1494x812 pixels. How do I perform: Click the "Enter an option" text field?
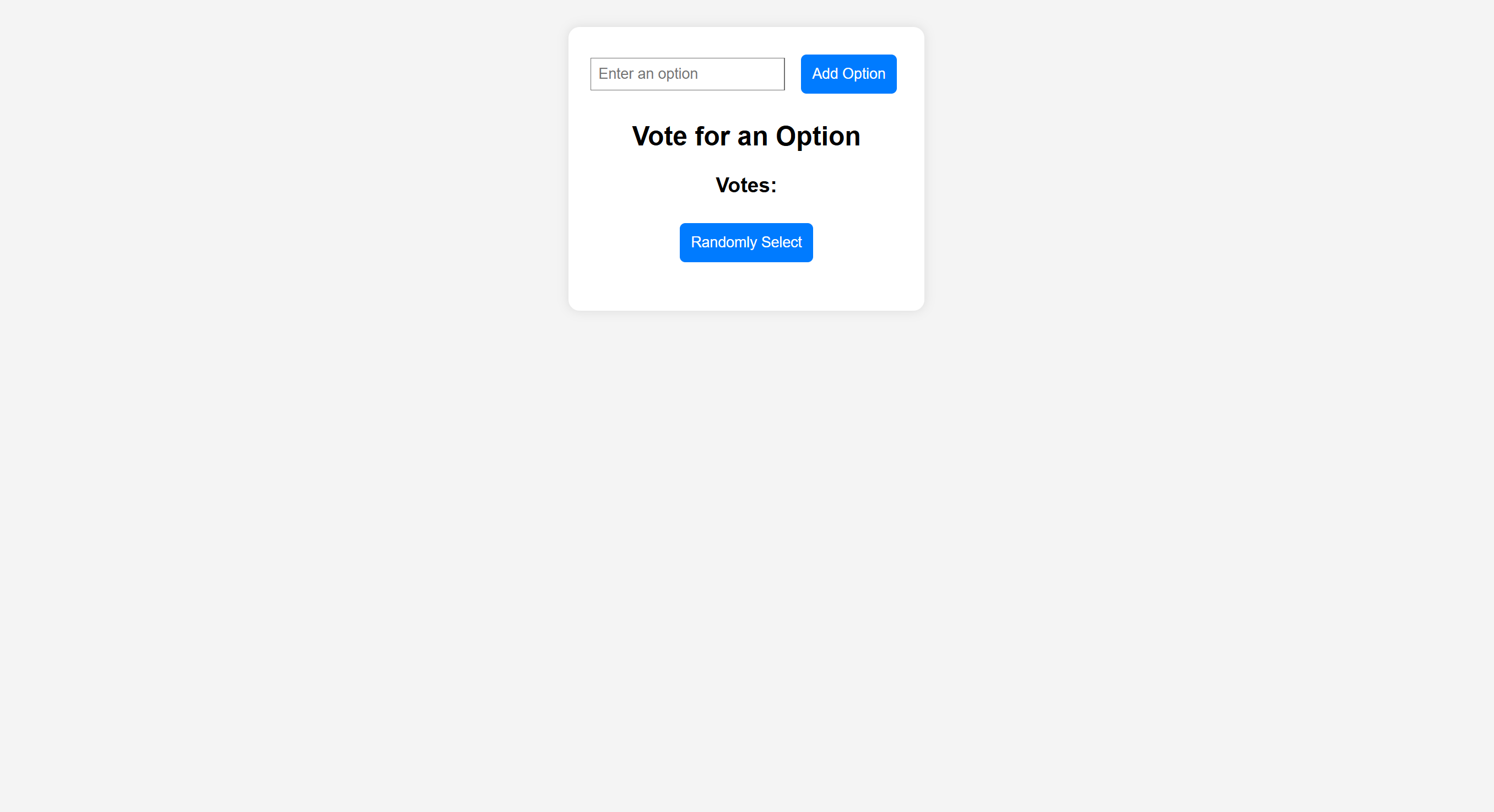tap(688, 74)
